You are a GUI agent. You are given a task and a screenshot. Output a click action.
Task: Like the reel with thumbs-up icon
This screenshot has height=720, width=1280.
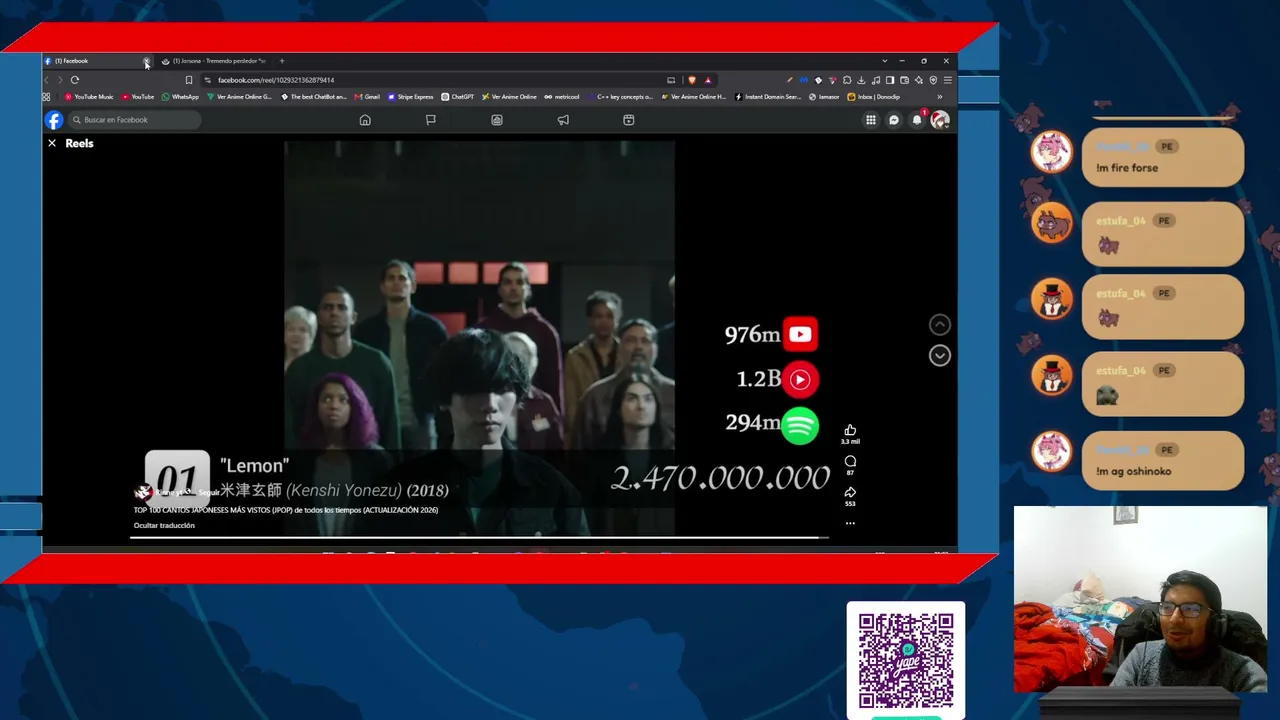click(x=850, y=430)
